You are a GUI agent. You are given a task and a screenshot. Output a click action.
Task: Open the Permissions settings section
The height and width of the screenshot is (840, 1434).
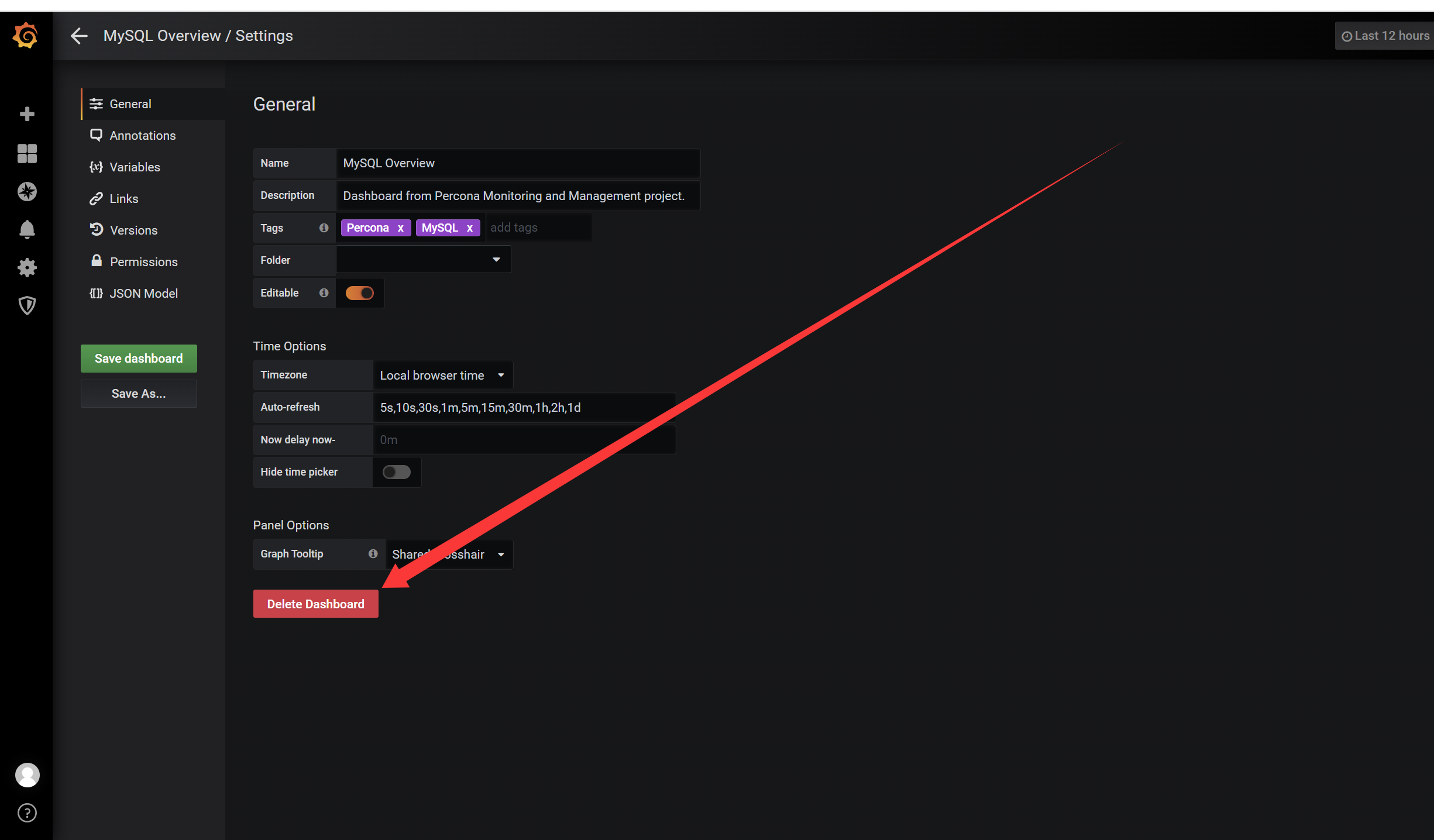(153, 262)
